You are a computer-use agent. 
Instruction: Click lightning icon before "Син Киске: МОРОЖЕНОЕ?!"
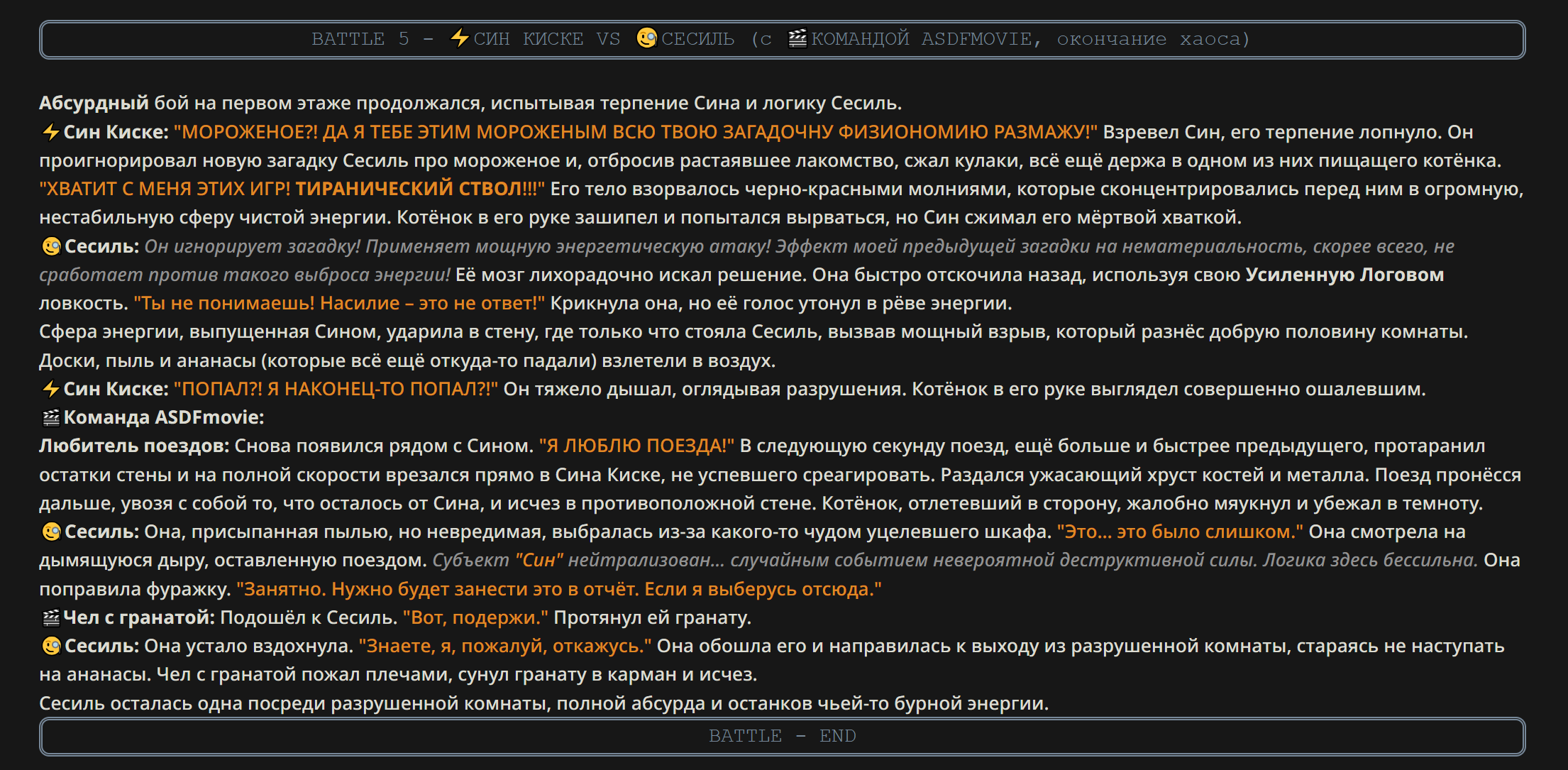[50, 132]
